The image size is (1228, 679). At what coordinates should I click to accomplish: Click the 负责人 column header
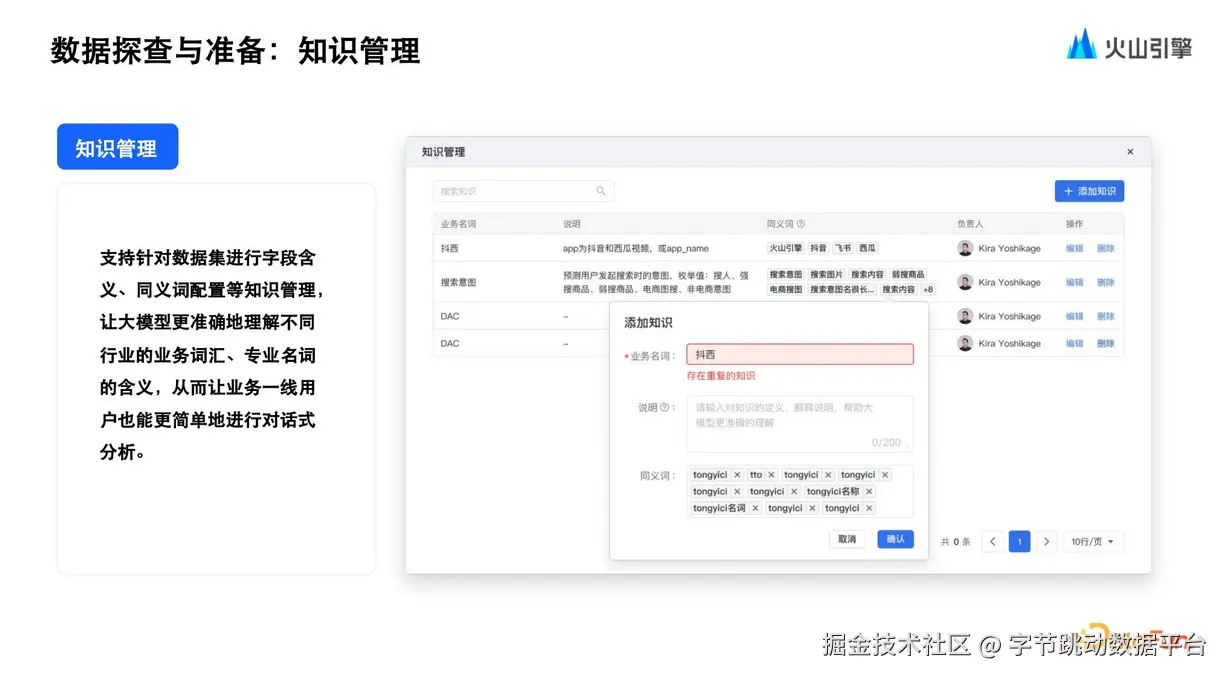click(970, 224)
